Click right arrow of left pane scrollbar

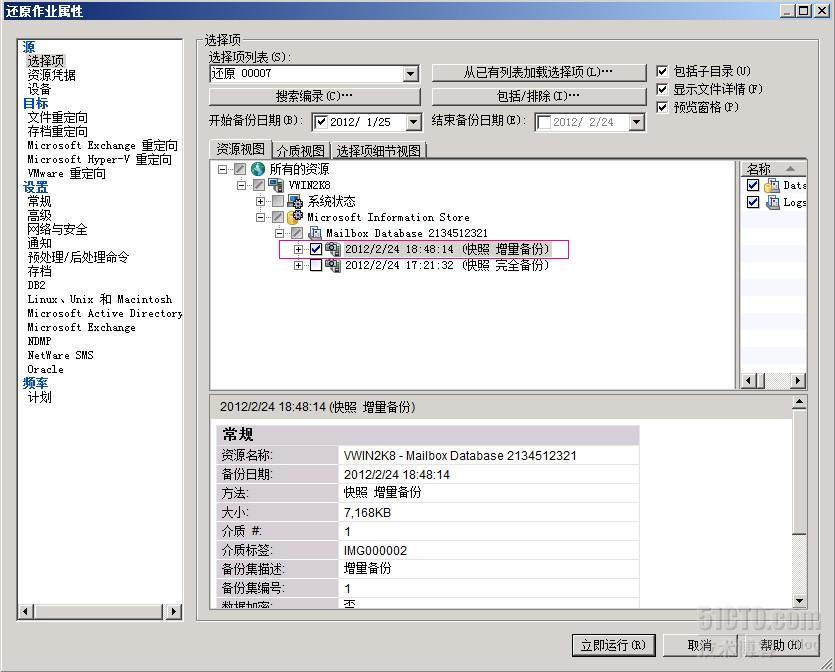coord(174,611)
